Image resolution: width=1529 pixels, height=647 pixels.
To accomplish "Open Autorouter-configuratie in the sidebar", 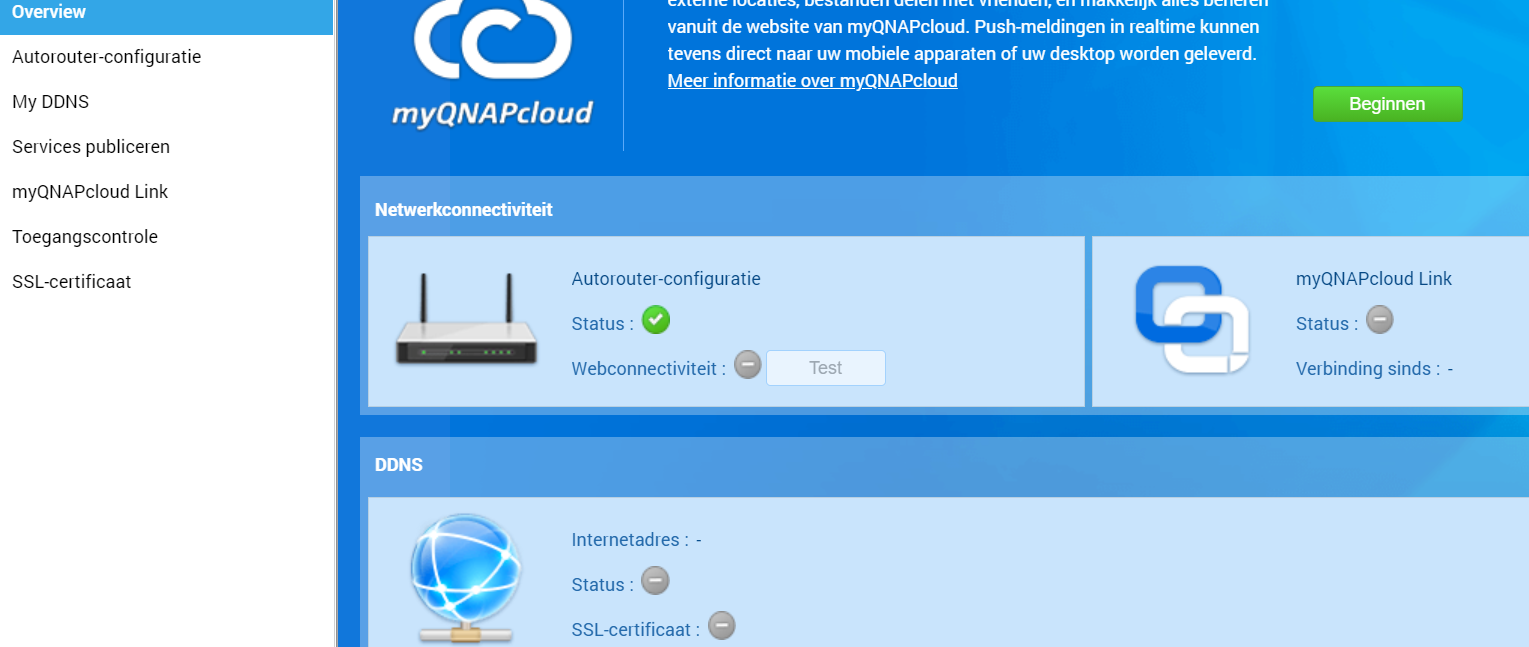I will tap(106, 57).
